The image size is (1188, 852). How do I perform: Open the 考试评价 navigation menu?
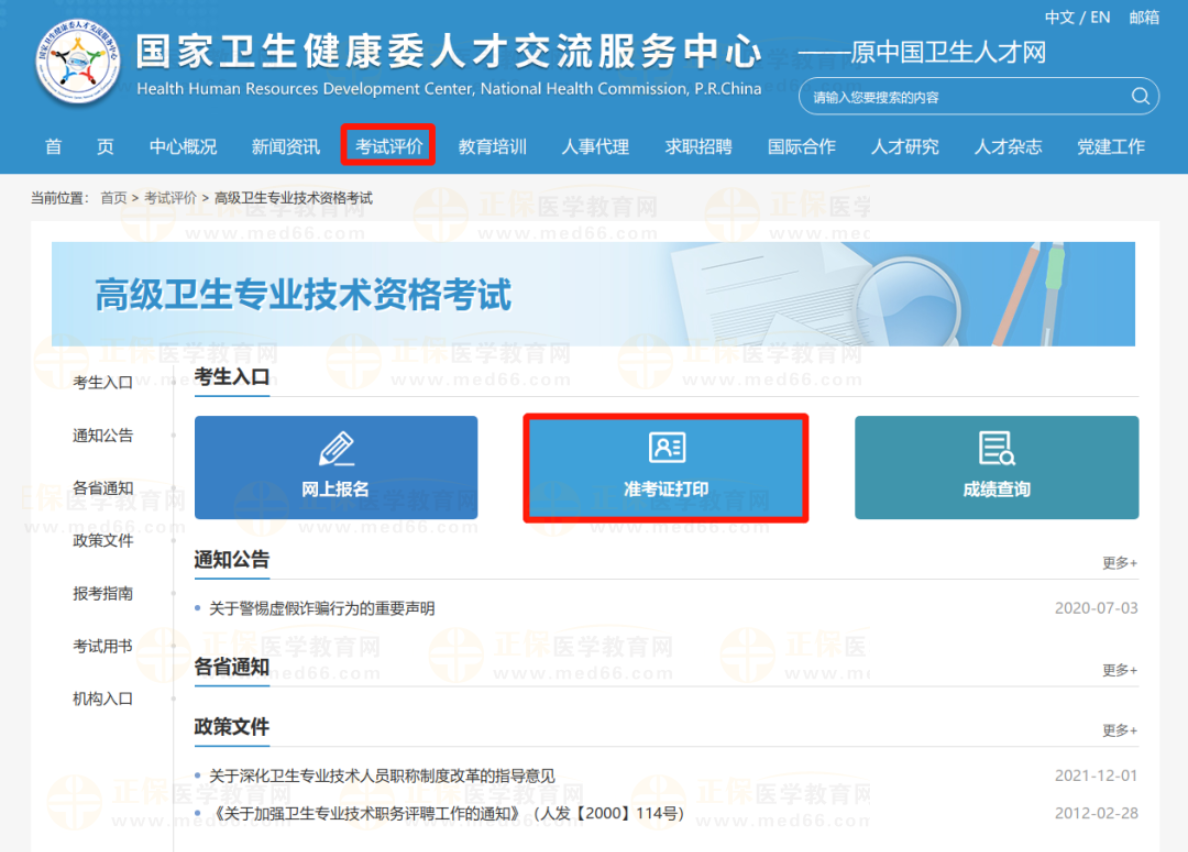tap(389, 147)
